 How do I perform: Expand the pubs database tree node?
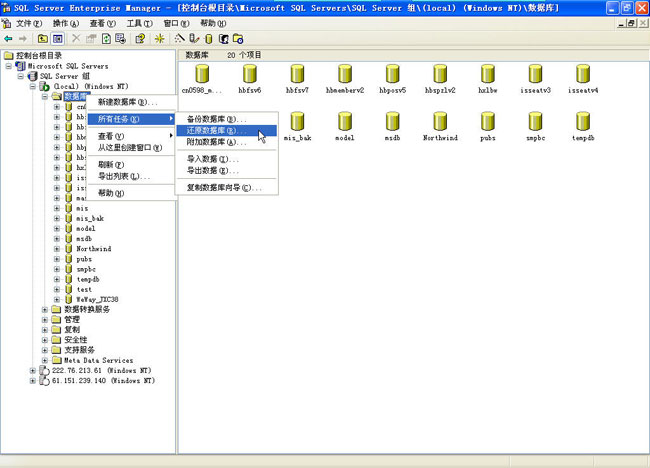tap(57, 259)
